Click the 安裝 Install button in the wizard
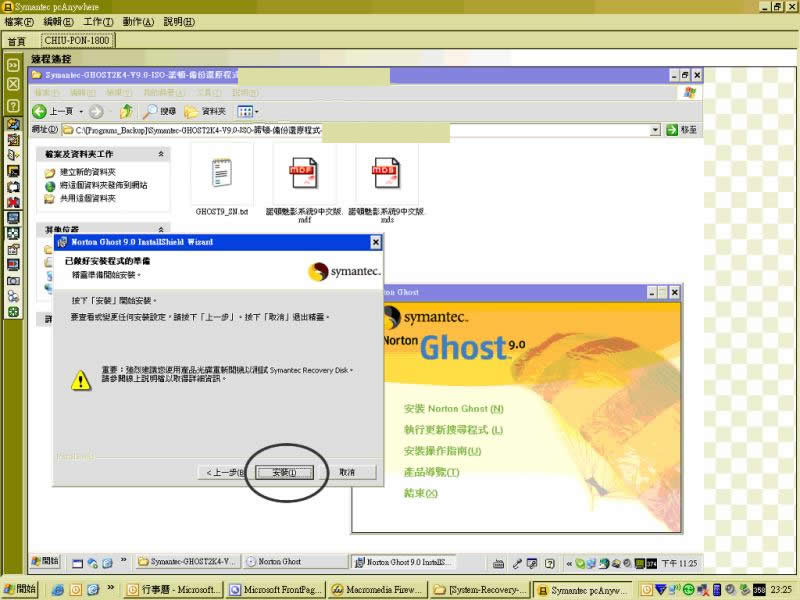Image resolution: width=800 pixels, height=600 pixels. coord(284,472)
